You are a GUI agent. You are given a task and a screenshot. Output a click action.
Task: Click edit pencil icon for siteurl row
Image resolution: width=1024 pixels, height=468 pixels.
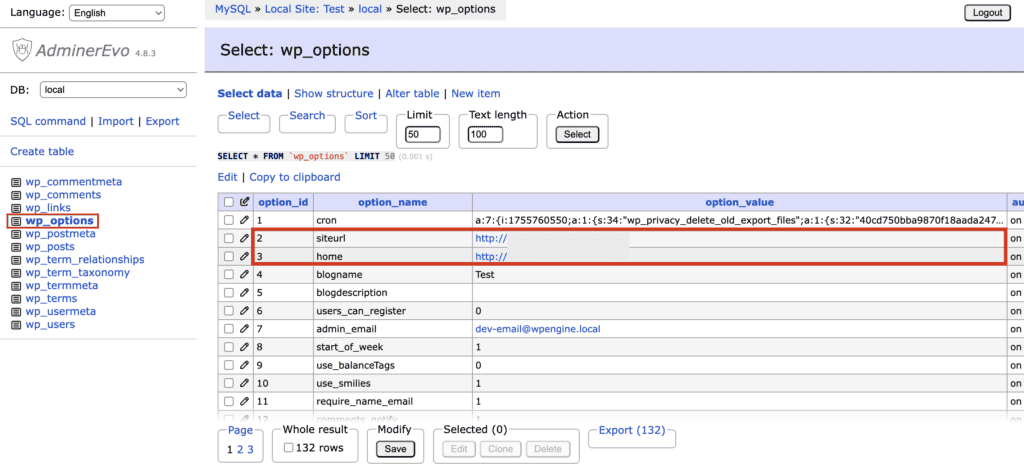(244, 239)
